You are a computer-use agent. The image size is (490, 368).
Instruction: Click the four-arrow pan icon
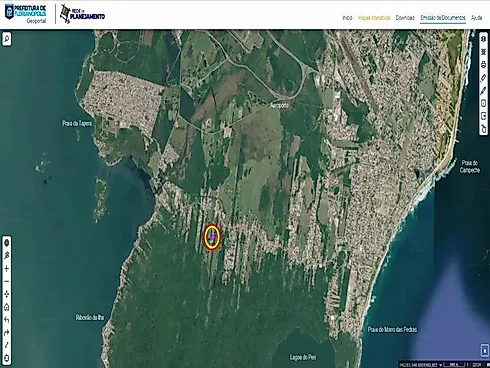tap(7, 294)
